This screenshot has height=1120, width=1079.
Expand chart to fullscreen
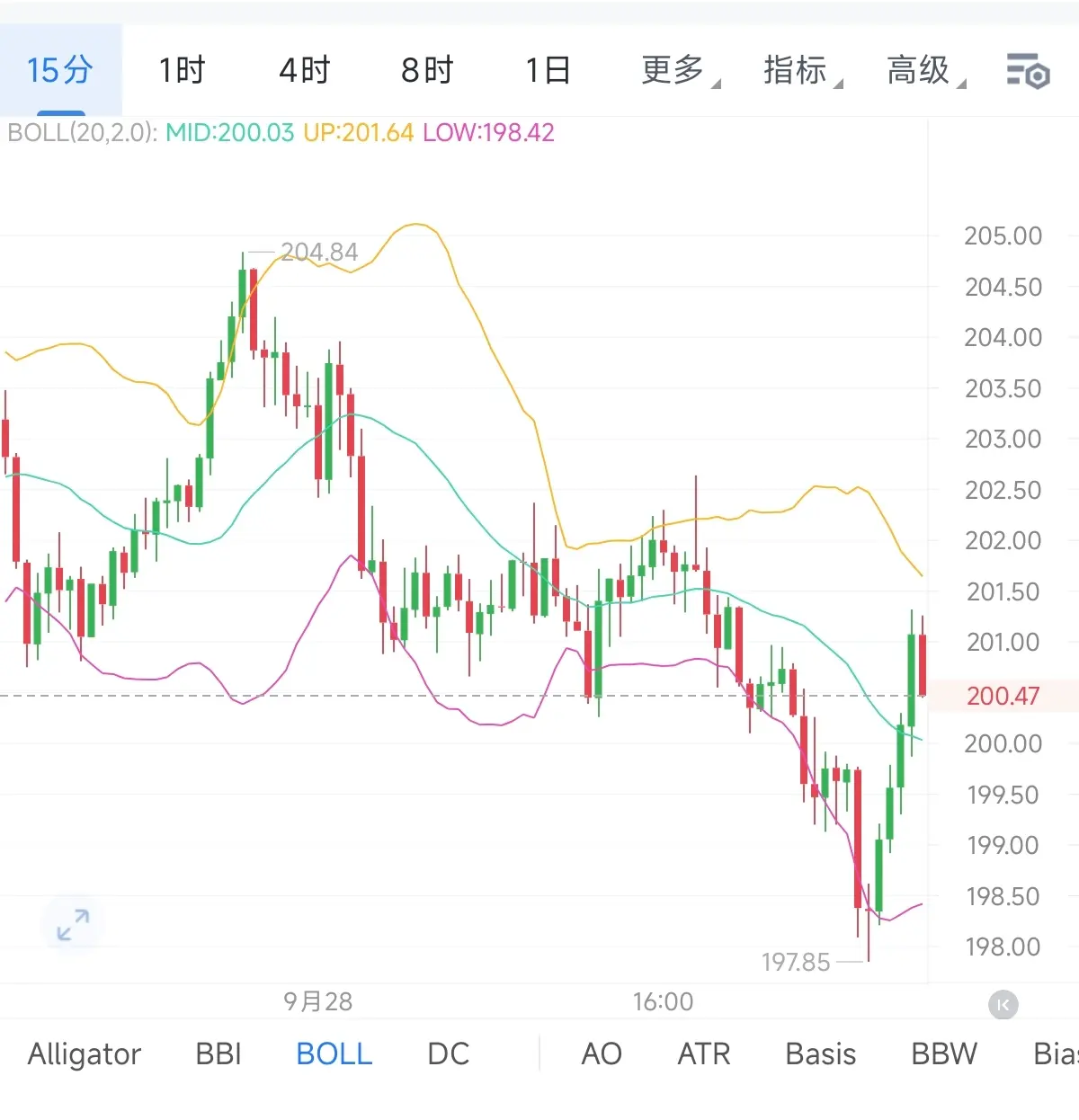(x=73, y=925)
